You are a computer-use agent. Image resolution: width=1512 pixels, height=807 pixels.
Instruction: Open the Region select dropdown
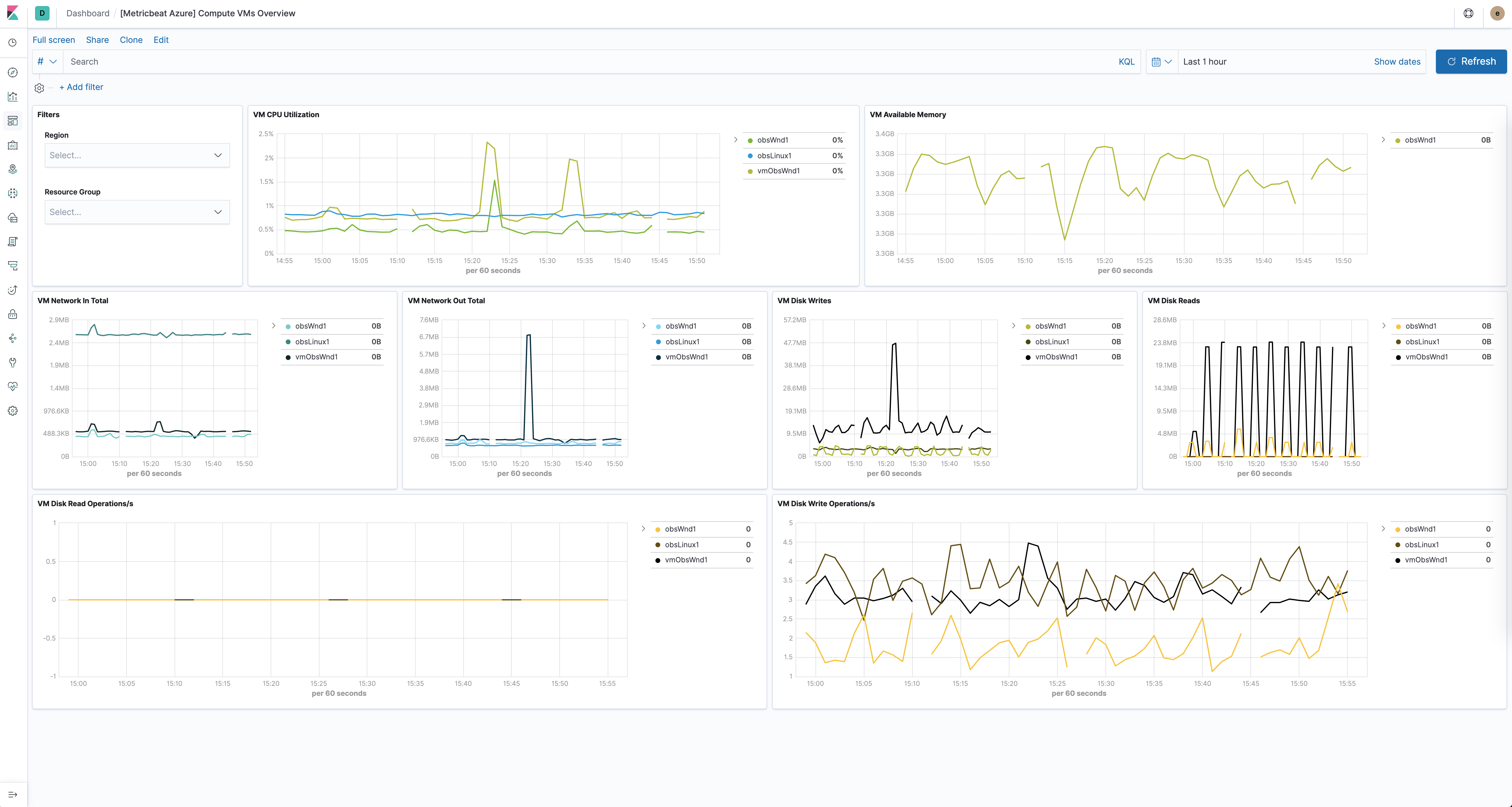point(137,155)
